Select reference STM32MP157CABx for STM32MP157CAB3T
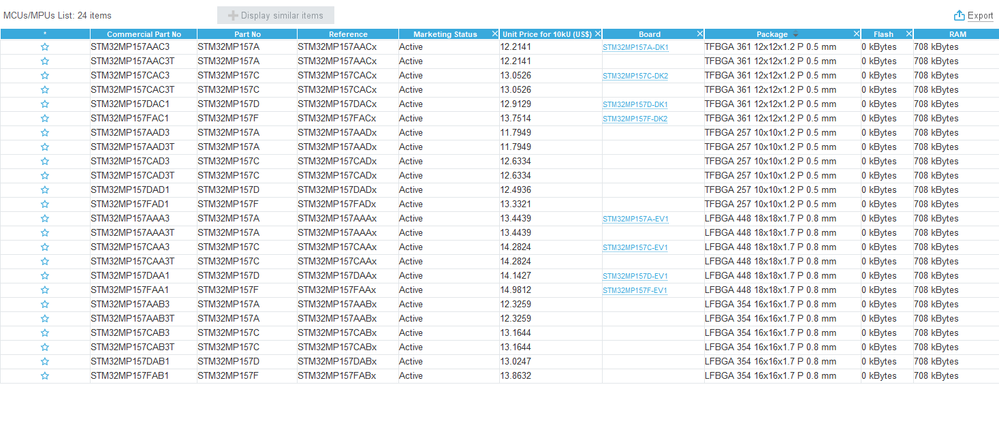999x428 pixels. coord(348,348)
